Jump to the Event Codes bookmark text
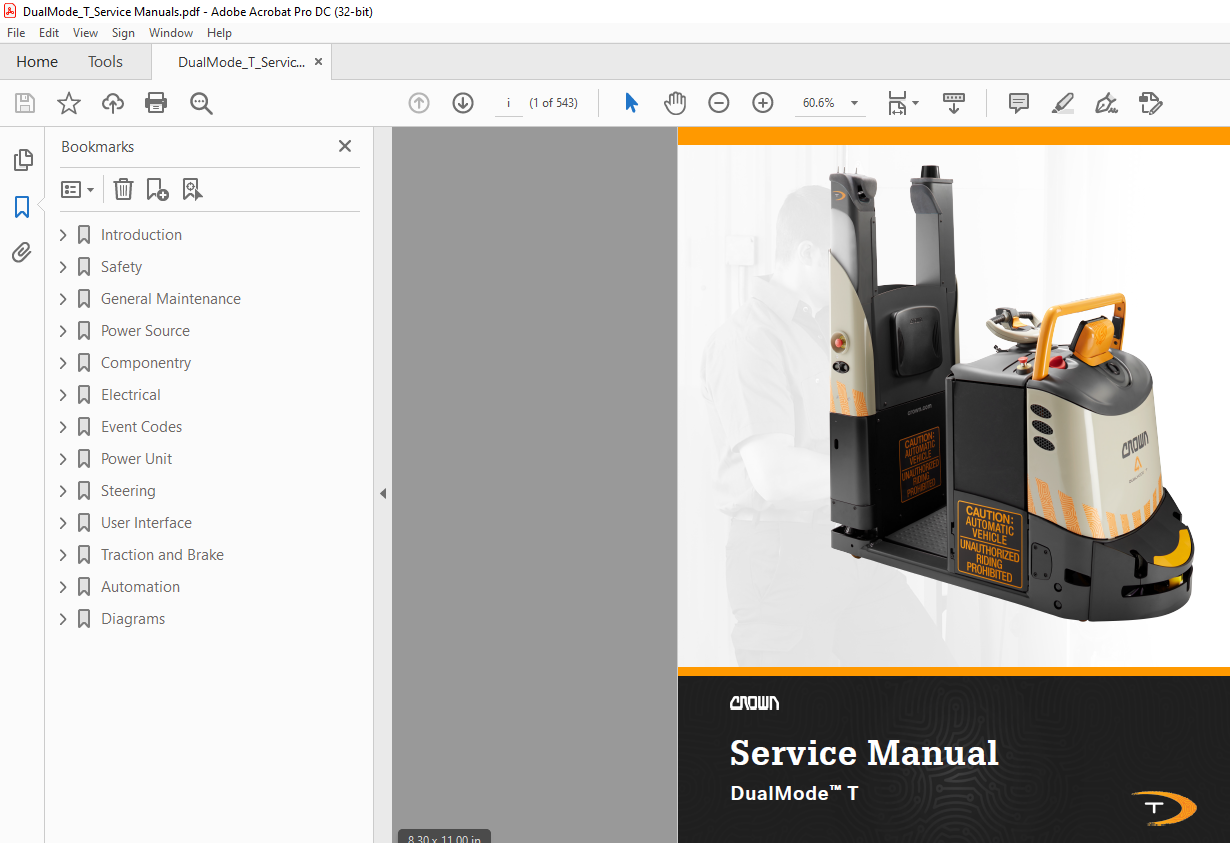The width and height of the screenshot is (1230, 843). coord(141,427)
